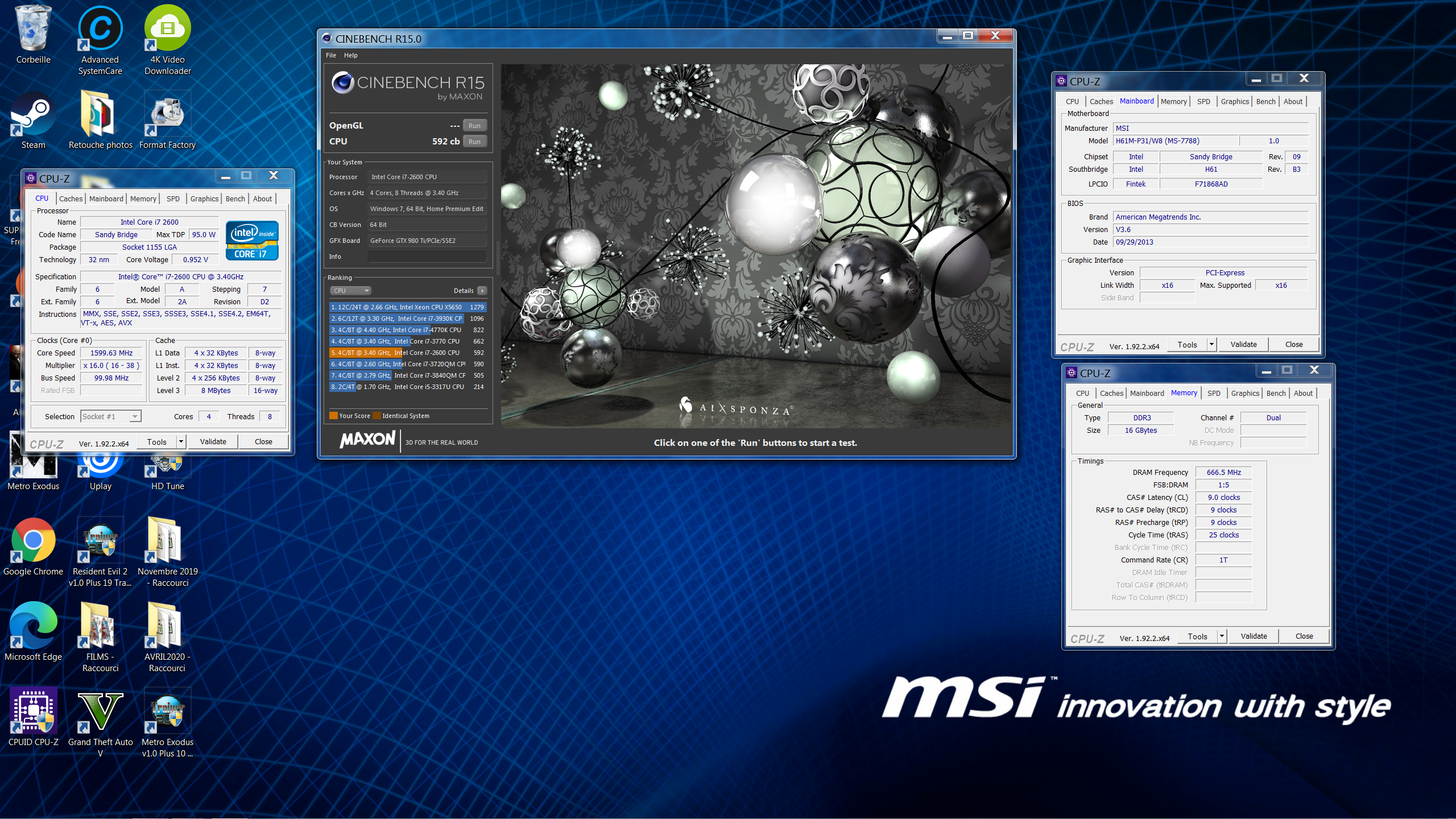
Task: Open the Help menu in Cinebench
Action: click(350, 55)
